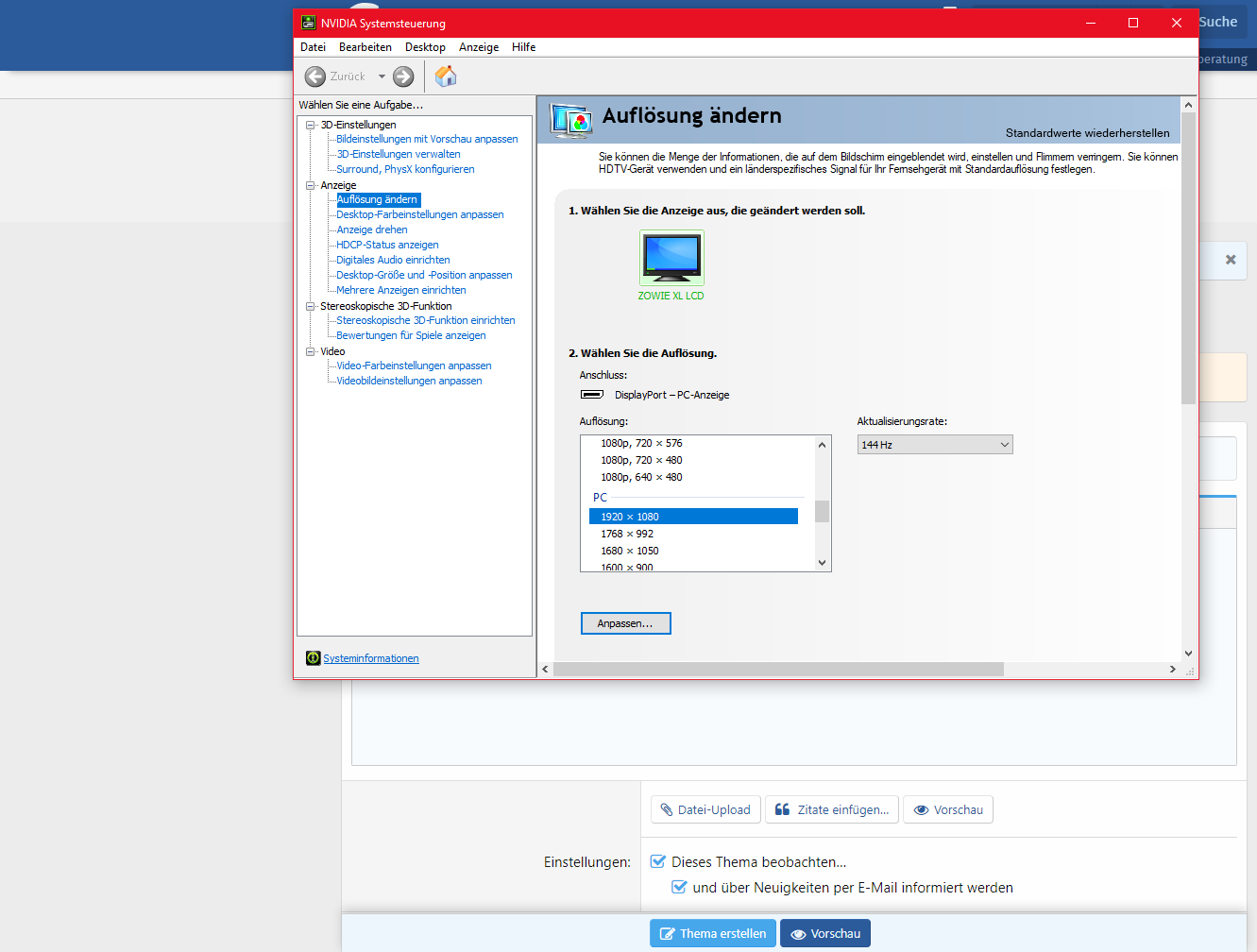Image resolution: width=1257 pixels, height=952 pixels.
Task: Open the Bearbeiten menu
Action: click(x=365, y=47)
